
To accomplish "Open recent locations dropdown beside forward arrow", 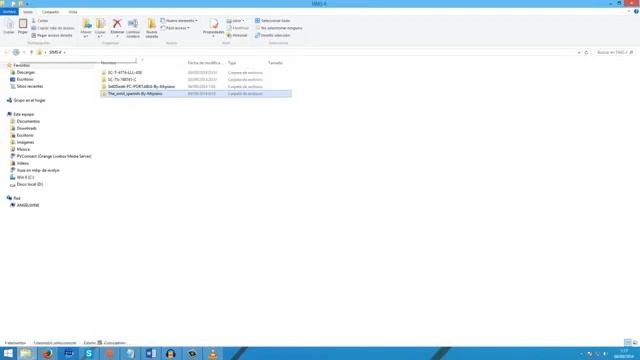I will pos(24,52).
